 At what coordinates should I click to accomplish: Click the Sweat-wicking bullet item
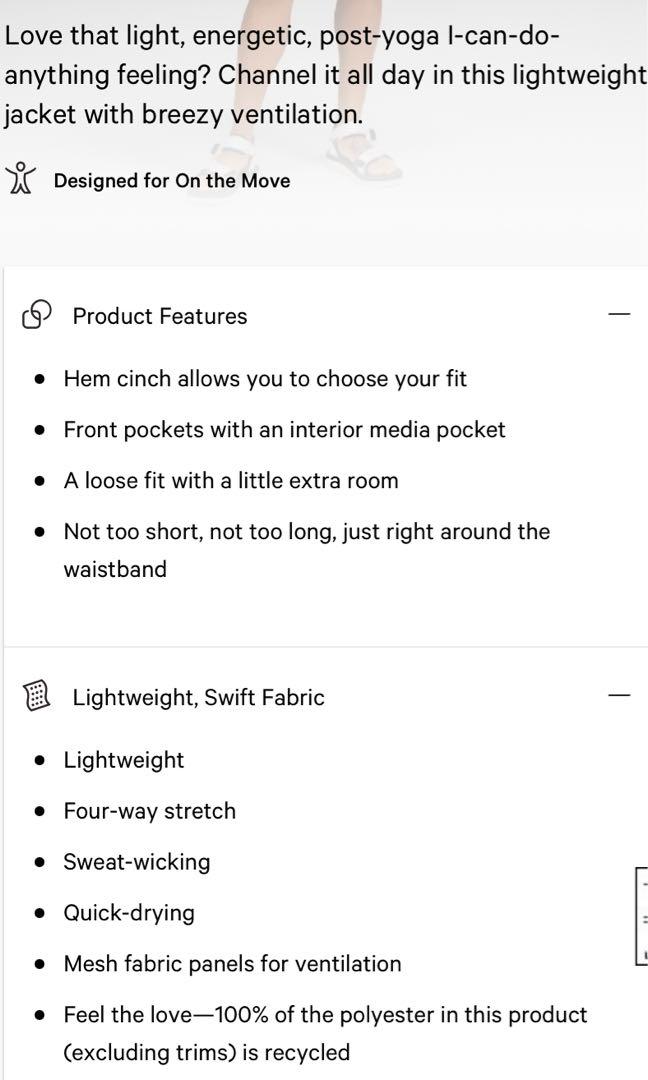pos(136,862)
